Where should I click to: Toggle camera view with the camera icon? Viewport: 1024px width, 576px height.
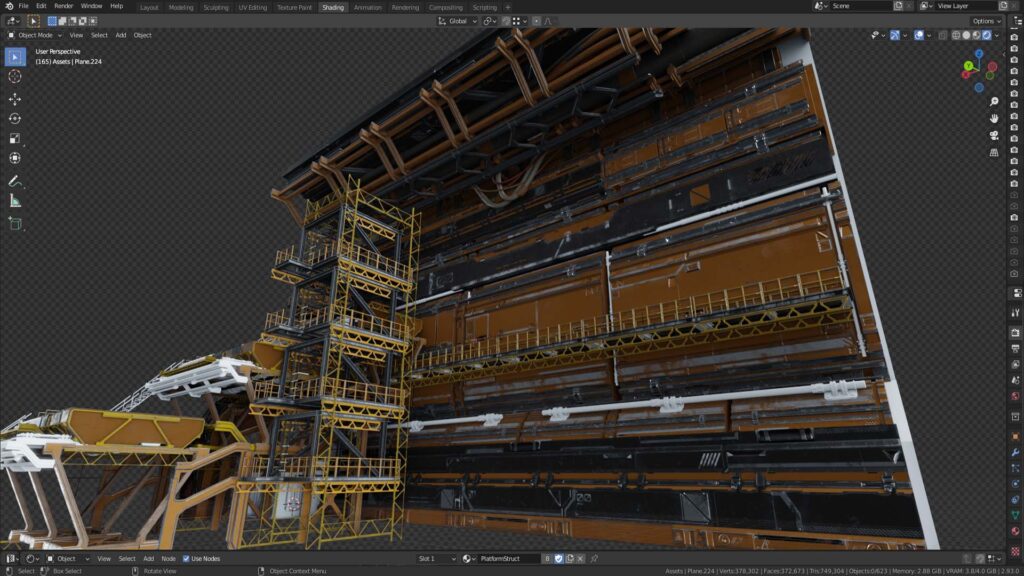[994, 135]
